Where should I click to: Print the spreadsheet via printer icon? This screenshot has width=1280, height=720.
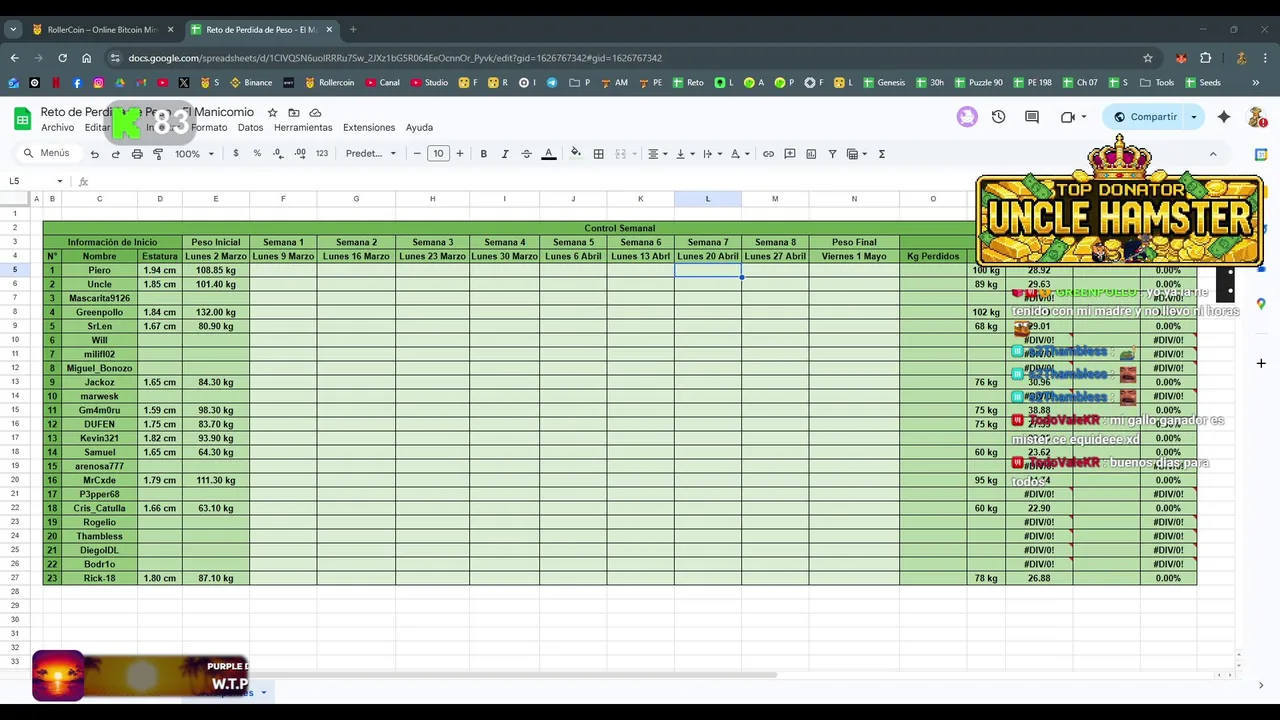tap(137, 154)
